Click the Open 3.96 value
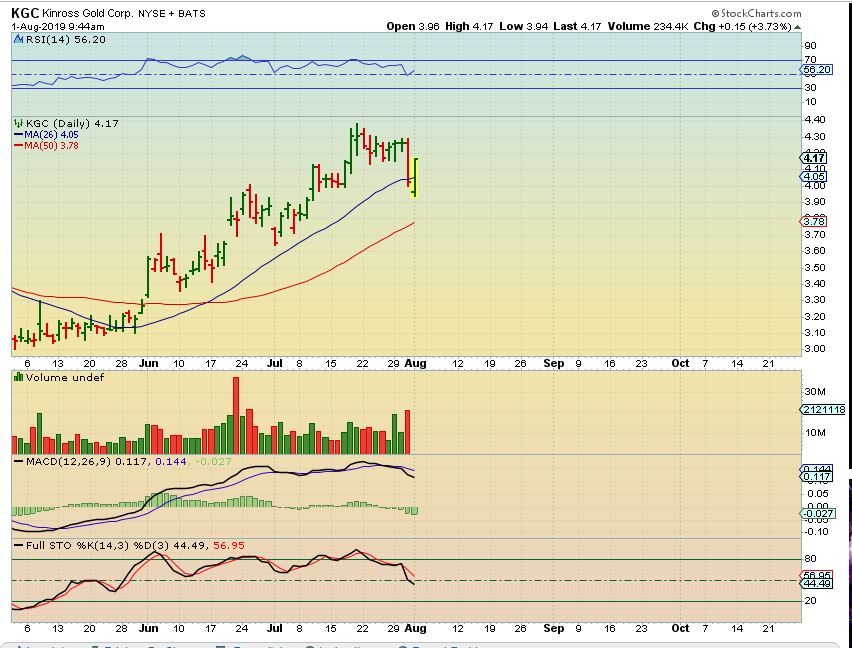 (x=413, y=27)
